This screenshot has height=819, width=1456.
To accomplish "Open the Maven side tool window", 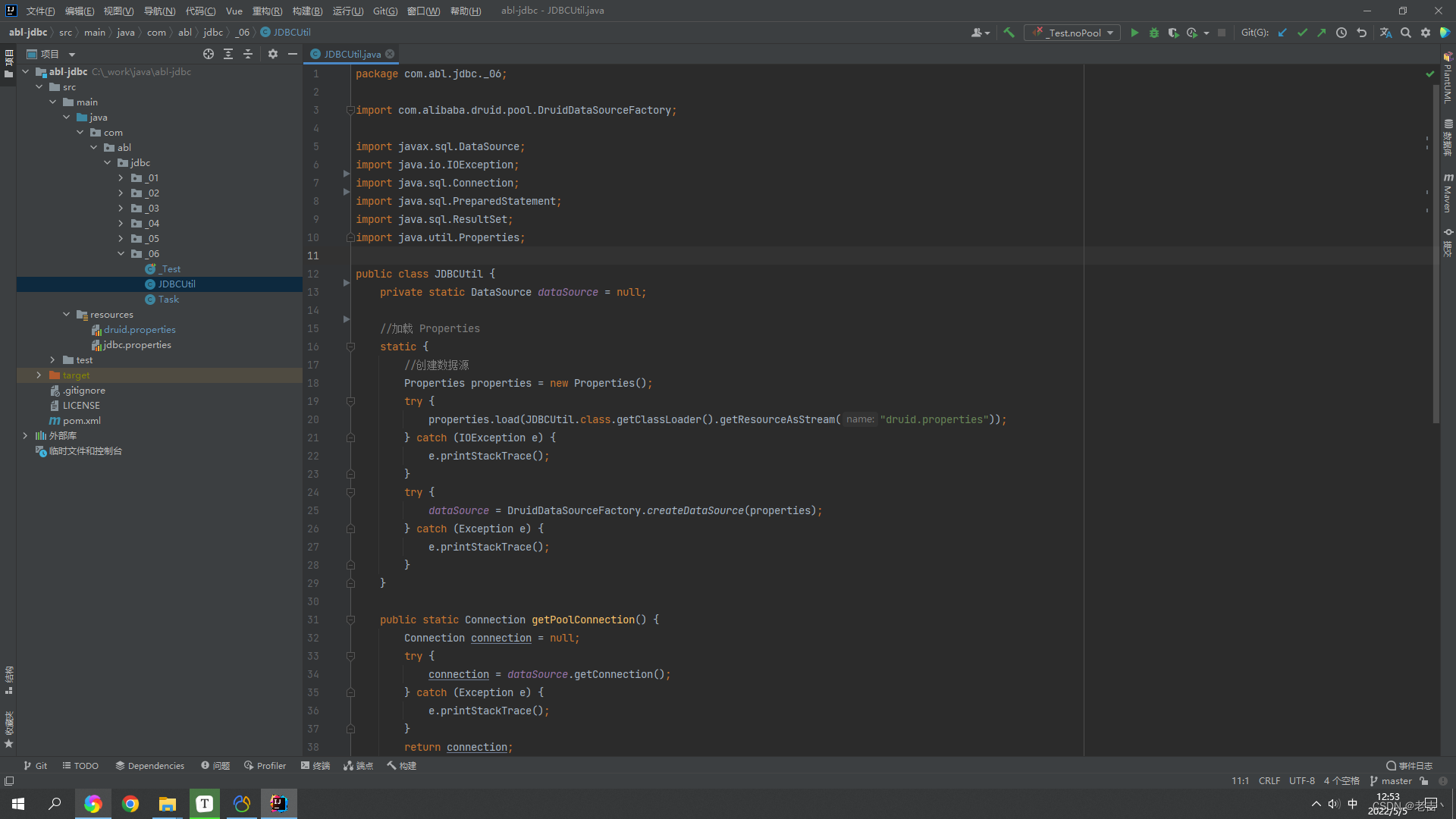I will click(1448, 193).
